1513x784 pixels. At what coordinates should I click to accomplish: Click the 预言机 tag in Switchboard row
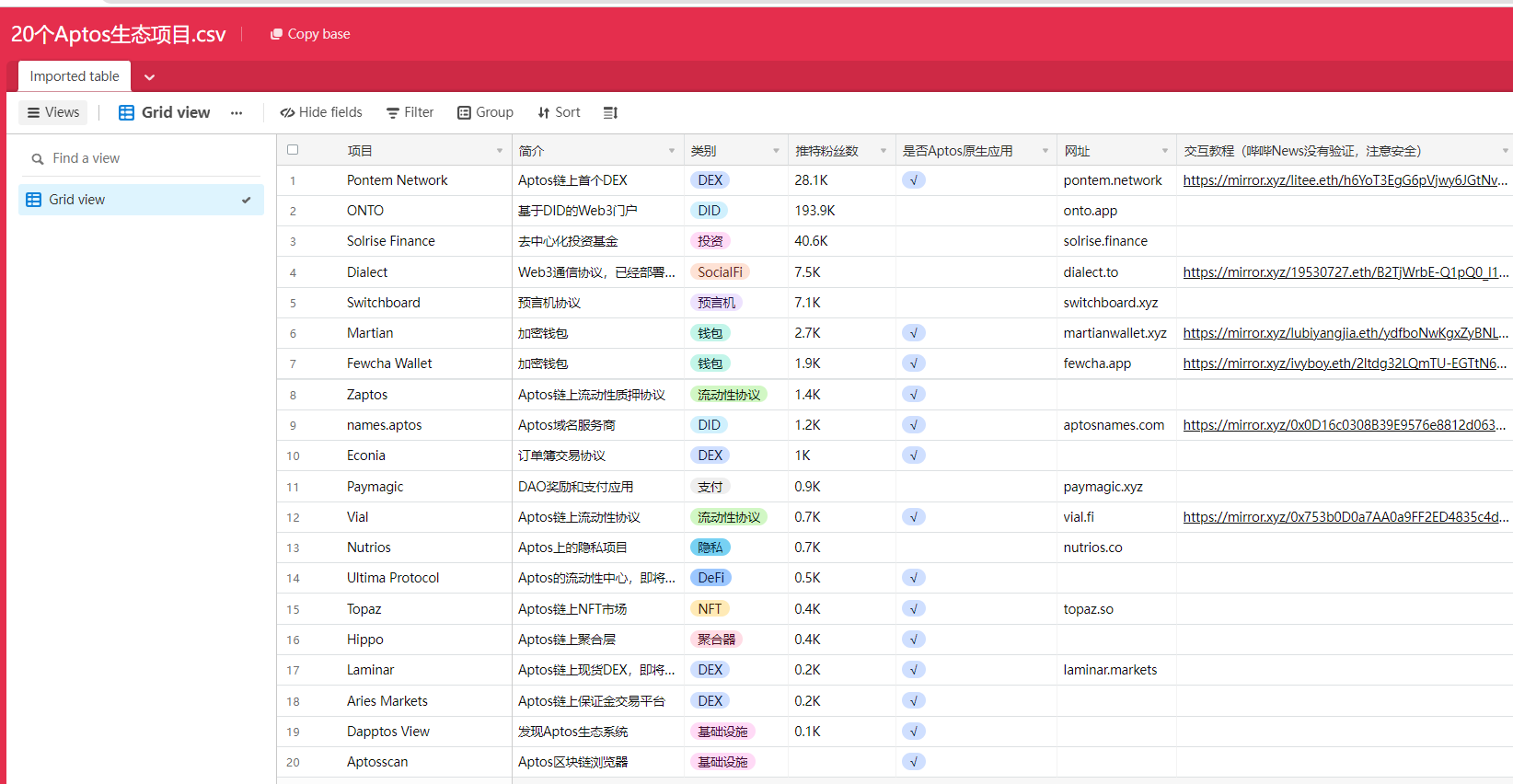pos(716,303)
